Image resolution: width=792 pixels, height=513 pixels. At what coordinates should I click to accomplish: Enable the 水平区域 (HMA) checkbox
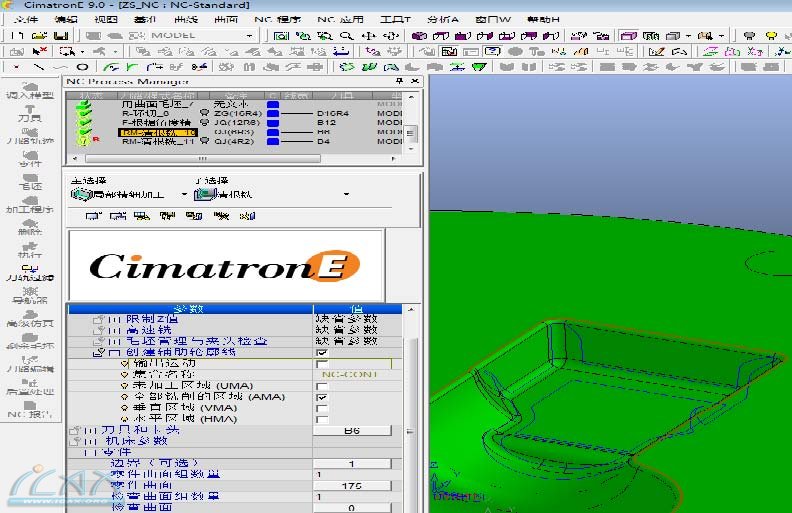(x=322, y=420)
